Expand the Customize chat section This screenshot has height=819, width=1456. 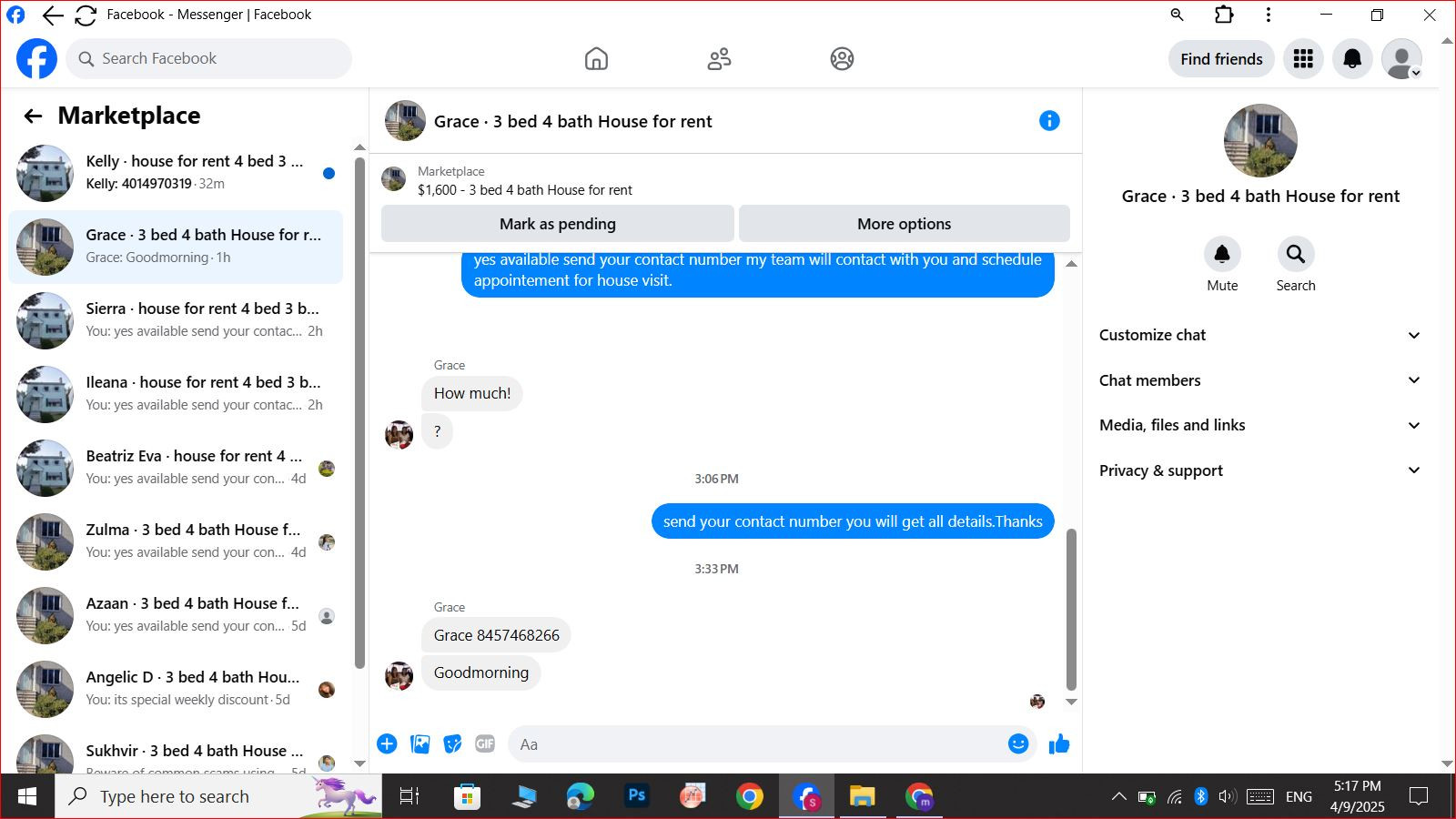click(1259, 335)
